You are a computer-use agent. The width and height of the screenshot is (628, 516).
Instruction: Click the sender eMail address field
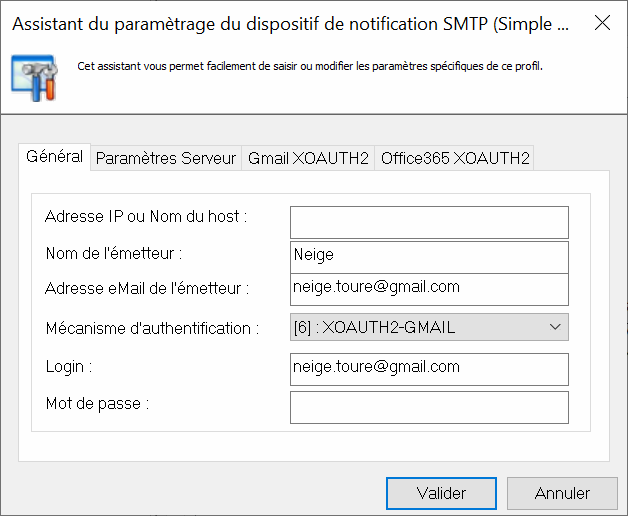point(429,288)
